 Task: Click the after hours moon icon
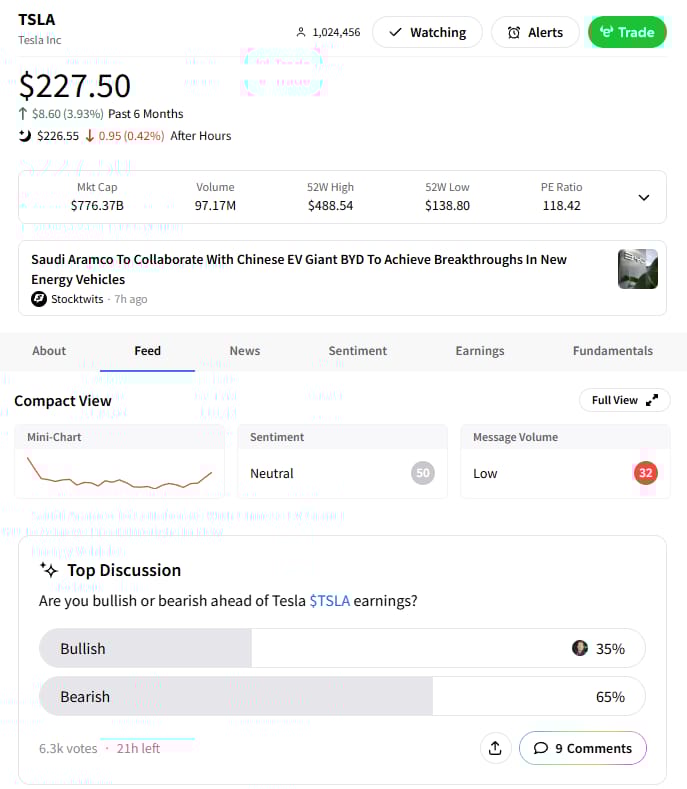point(25,136)
